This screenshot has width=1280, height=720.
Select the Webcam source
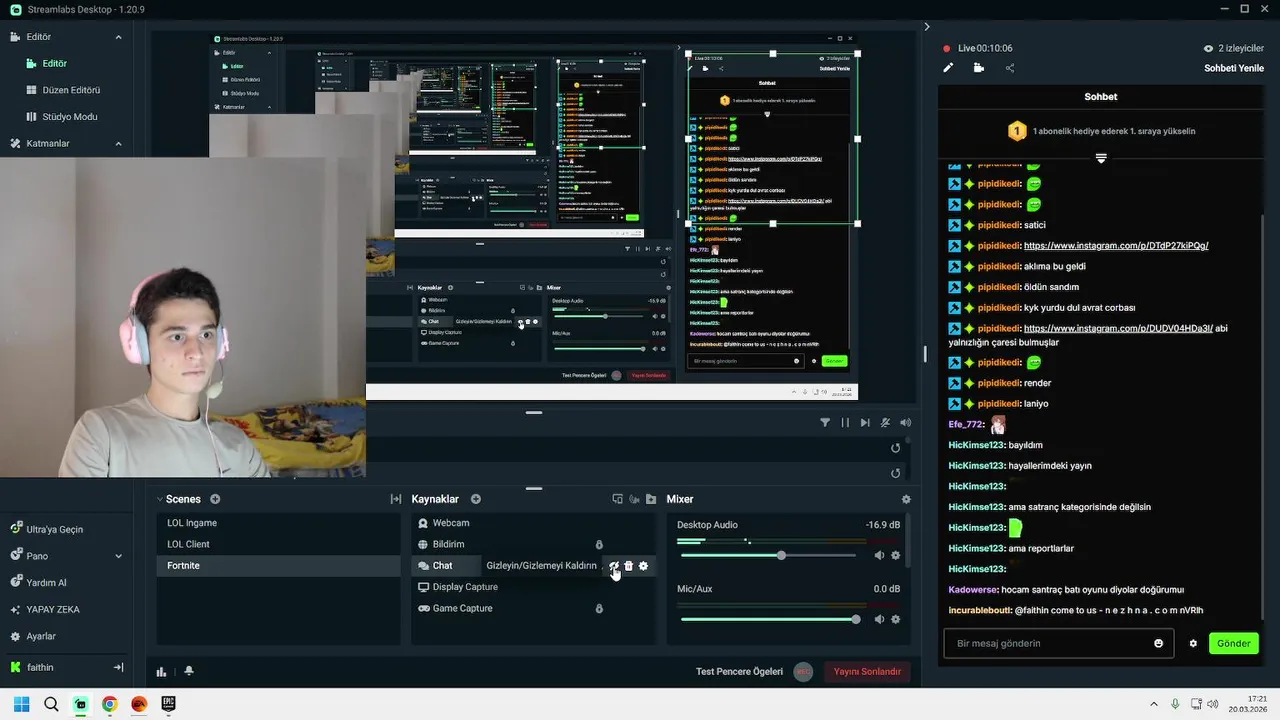click(534, 523)
